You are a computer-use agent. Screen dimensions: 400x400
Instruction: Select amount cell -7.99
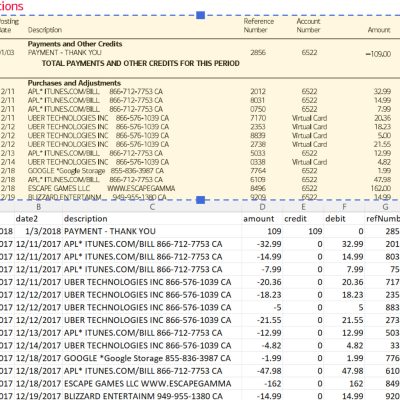point(262,269)
